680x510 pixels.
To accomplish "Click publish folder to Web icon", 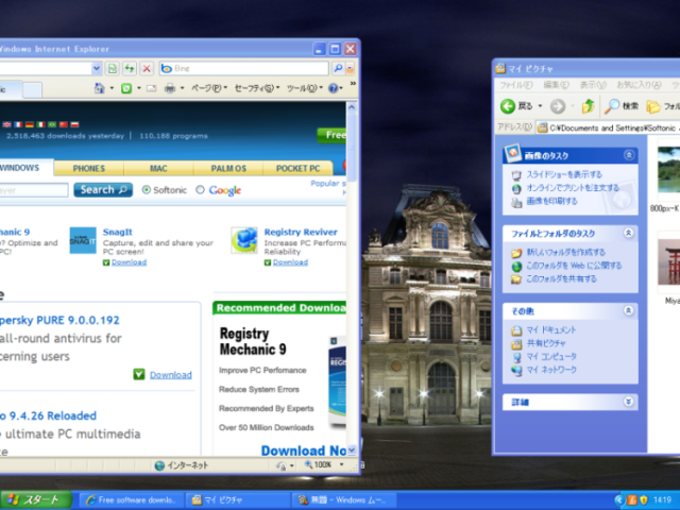I will (x=517, y=266).
